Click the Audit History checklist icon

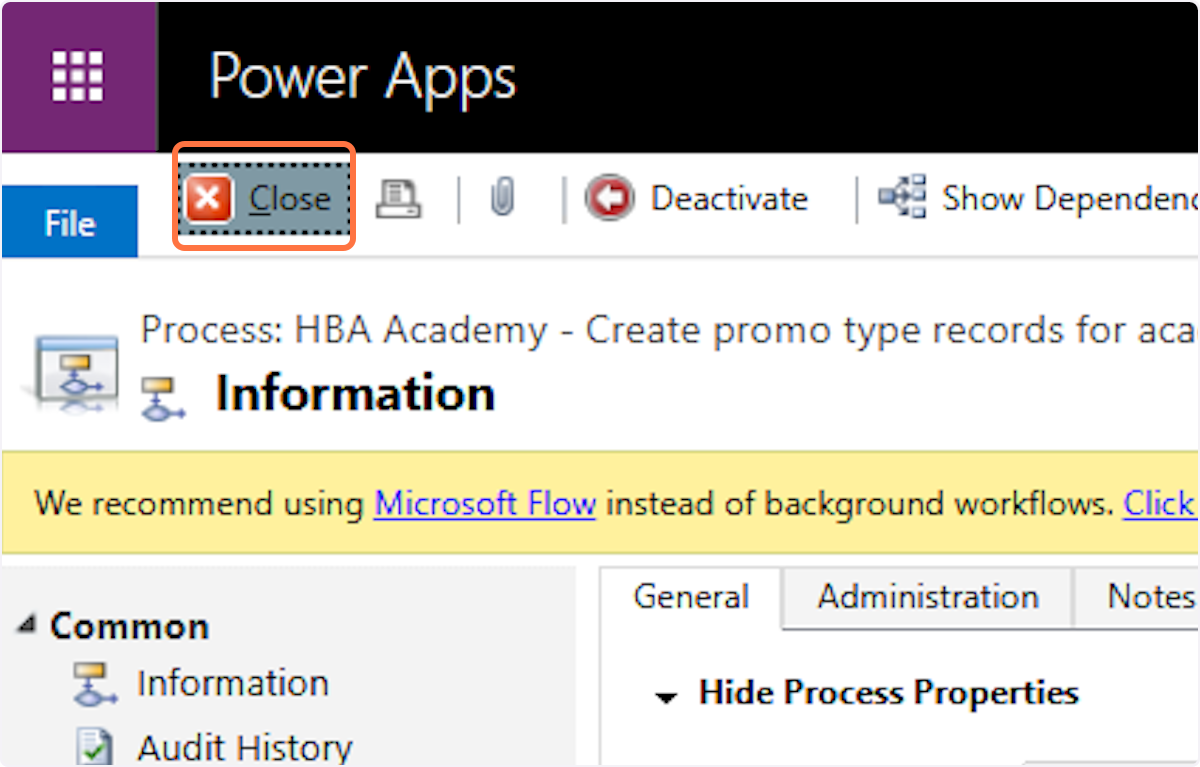tap(95, 747)
